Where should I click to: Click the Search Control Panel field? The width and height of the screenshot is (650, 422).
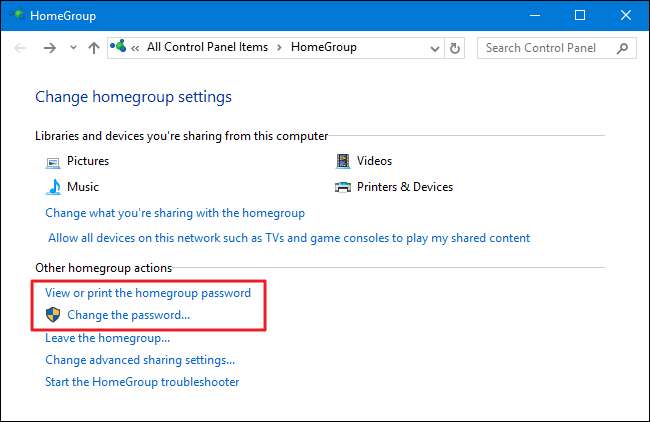pos(546,47)
